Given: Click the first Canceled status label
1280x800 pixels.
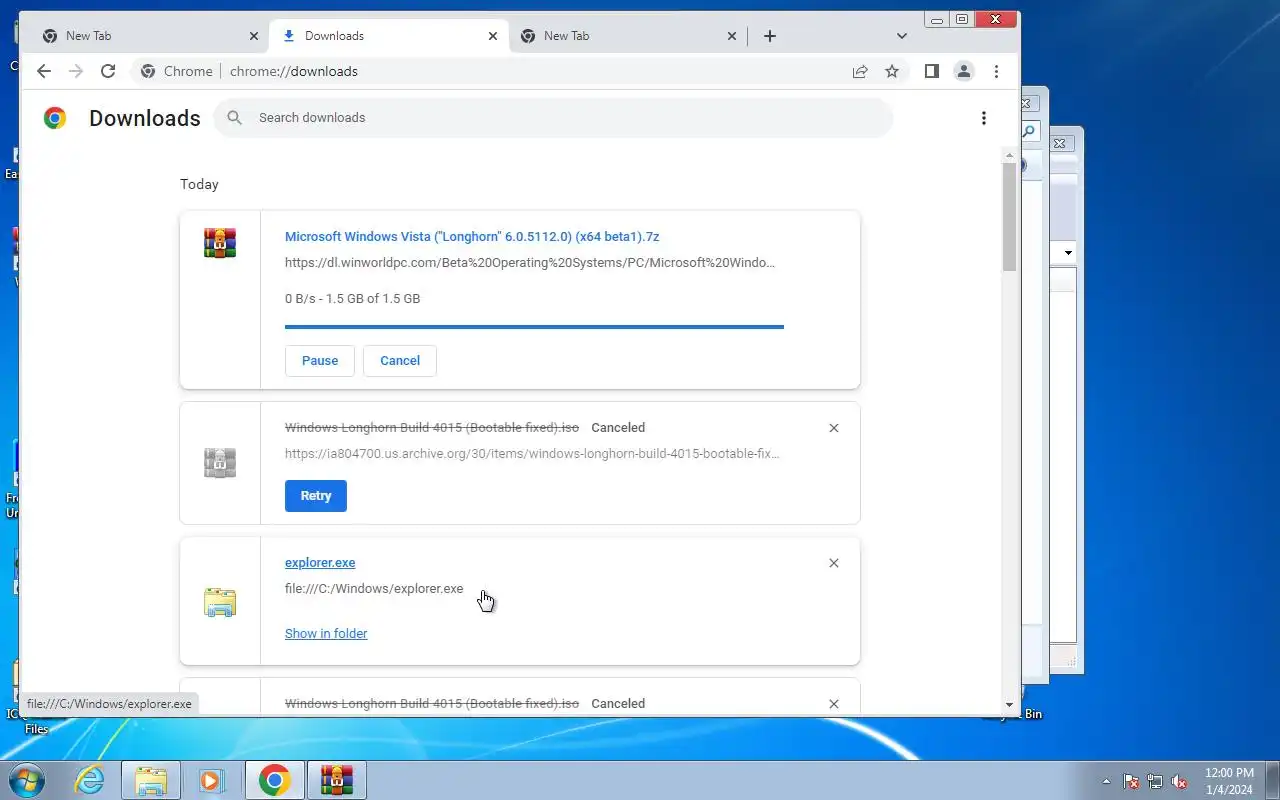Looking at the screenshot, I should 618,428.
